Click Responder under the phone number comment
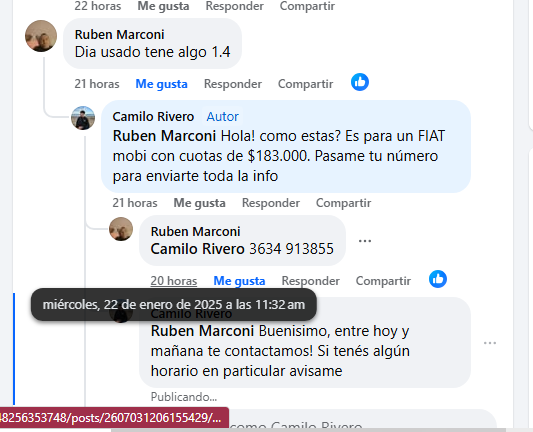533x432 pixels. (x=311, y=281)
